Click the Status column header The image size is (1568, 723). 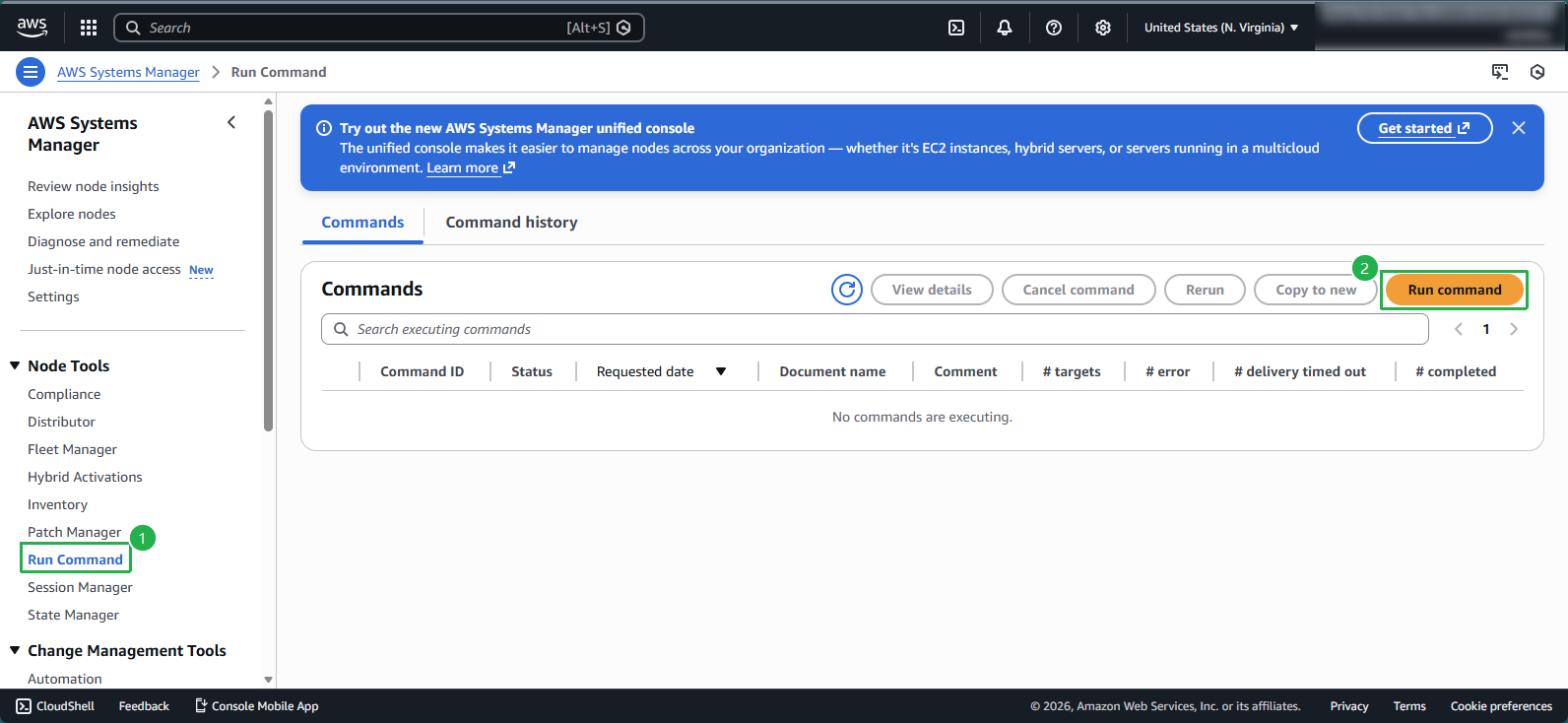pos(532,371)
